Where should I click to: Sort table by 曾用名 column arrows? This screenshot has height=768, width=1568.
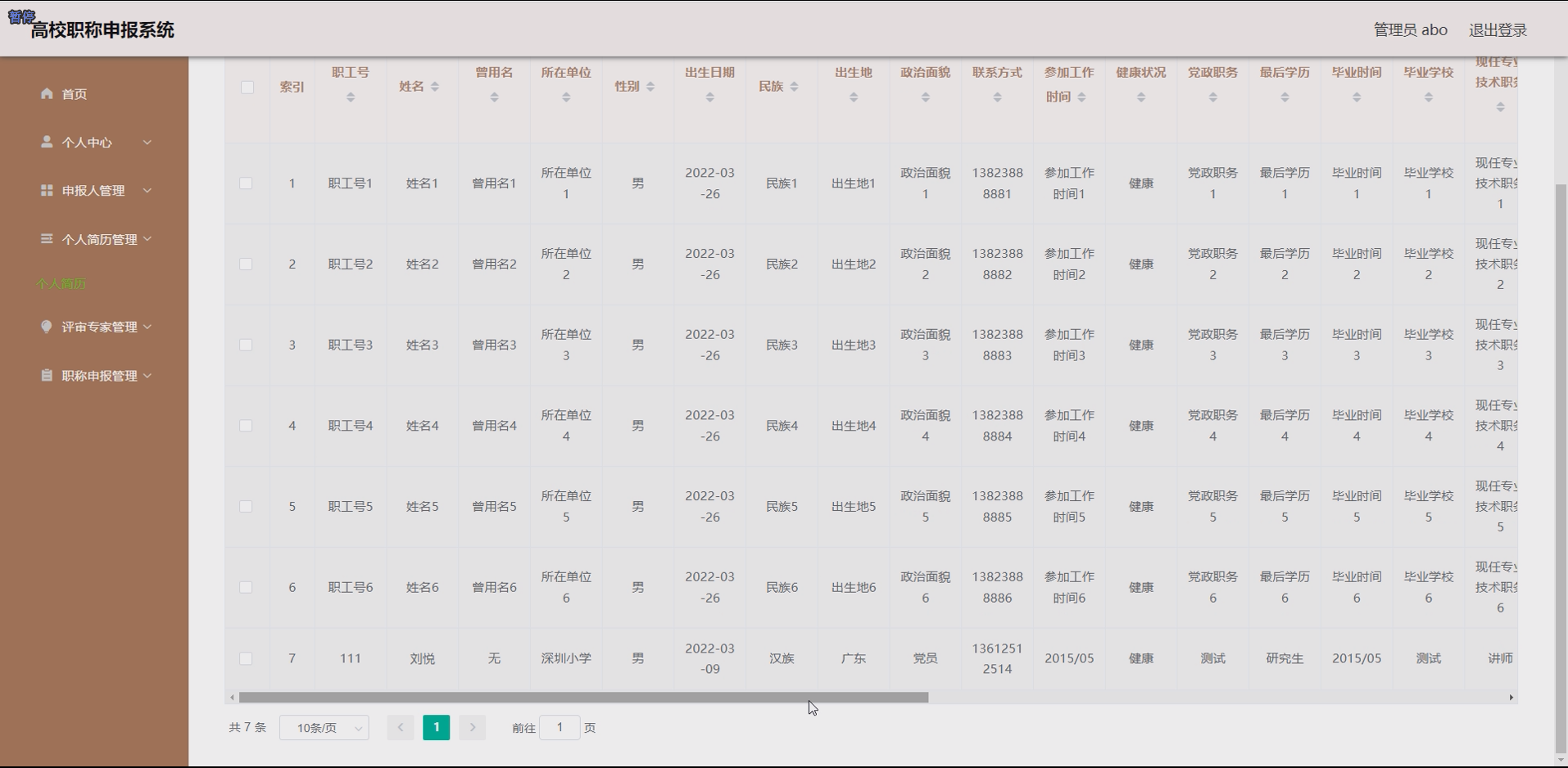click(x=494, y=97)
